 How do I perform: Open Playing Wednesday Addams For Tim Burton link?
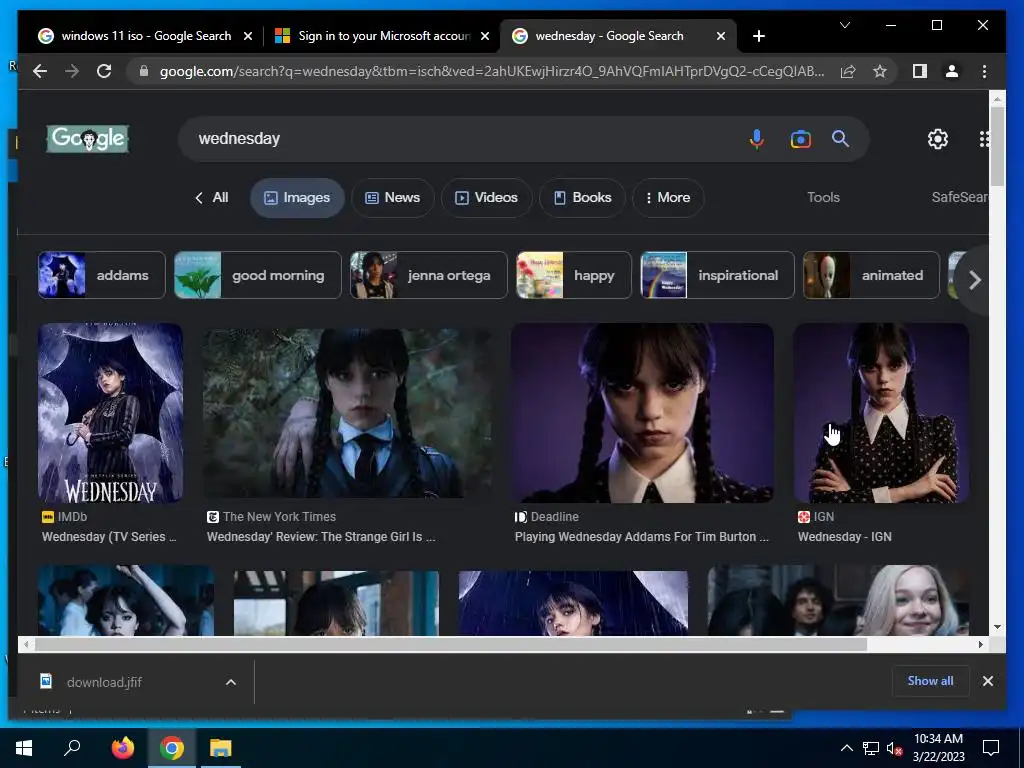click(642, 537)
